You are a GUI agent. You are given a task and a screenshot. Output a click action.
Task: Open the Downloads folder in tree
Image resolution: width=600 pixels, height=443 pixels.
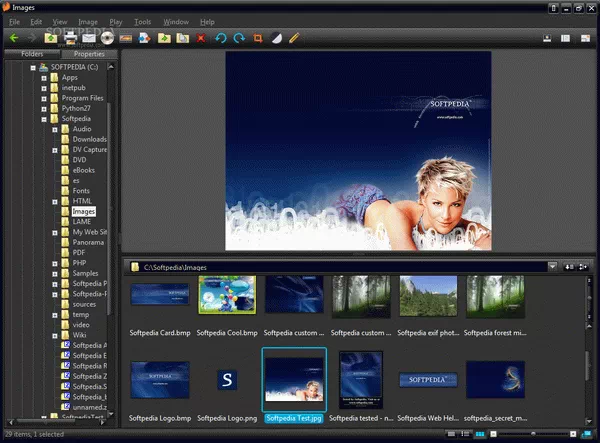point(89,139)
